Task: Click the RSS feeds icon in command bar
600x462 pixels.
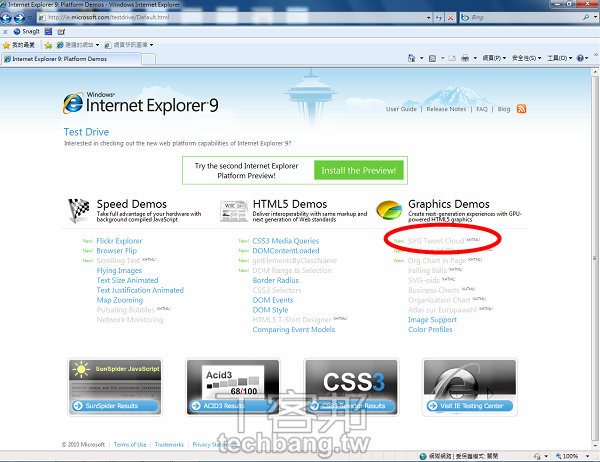Action: tap(432, 58)
